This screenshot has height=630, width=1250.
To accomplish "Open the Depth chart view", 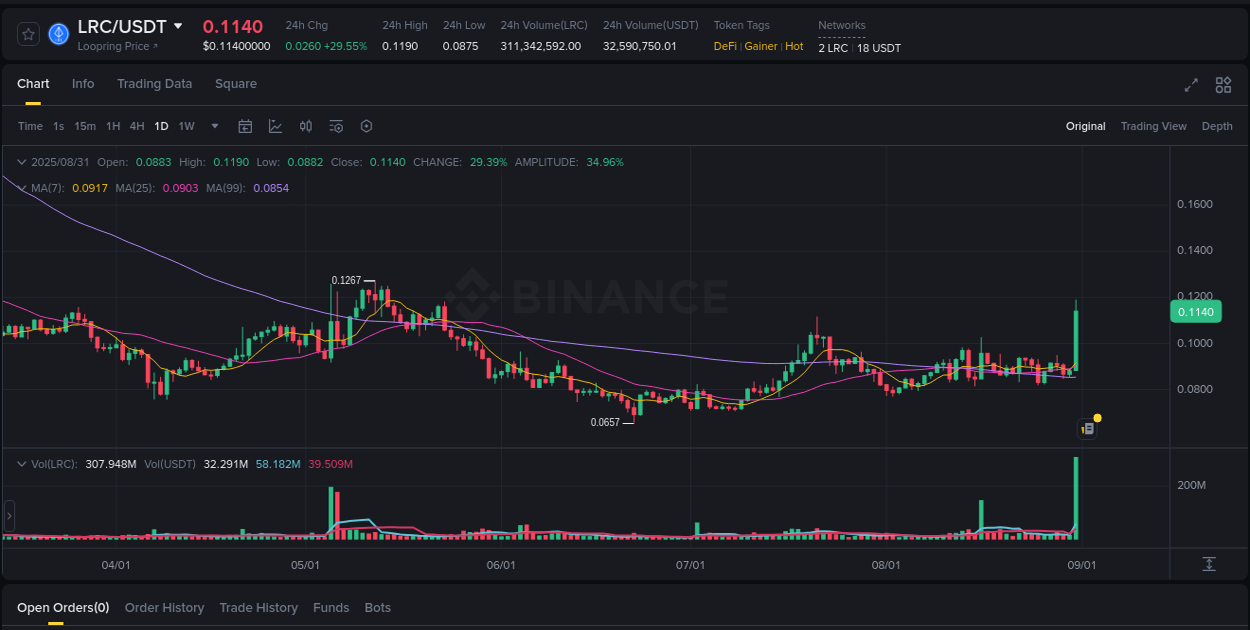I will coord(1217,126).
